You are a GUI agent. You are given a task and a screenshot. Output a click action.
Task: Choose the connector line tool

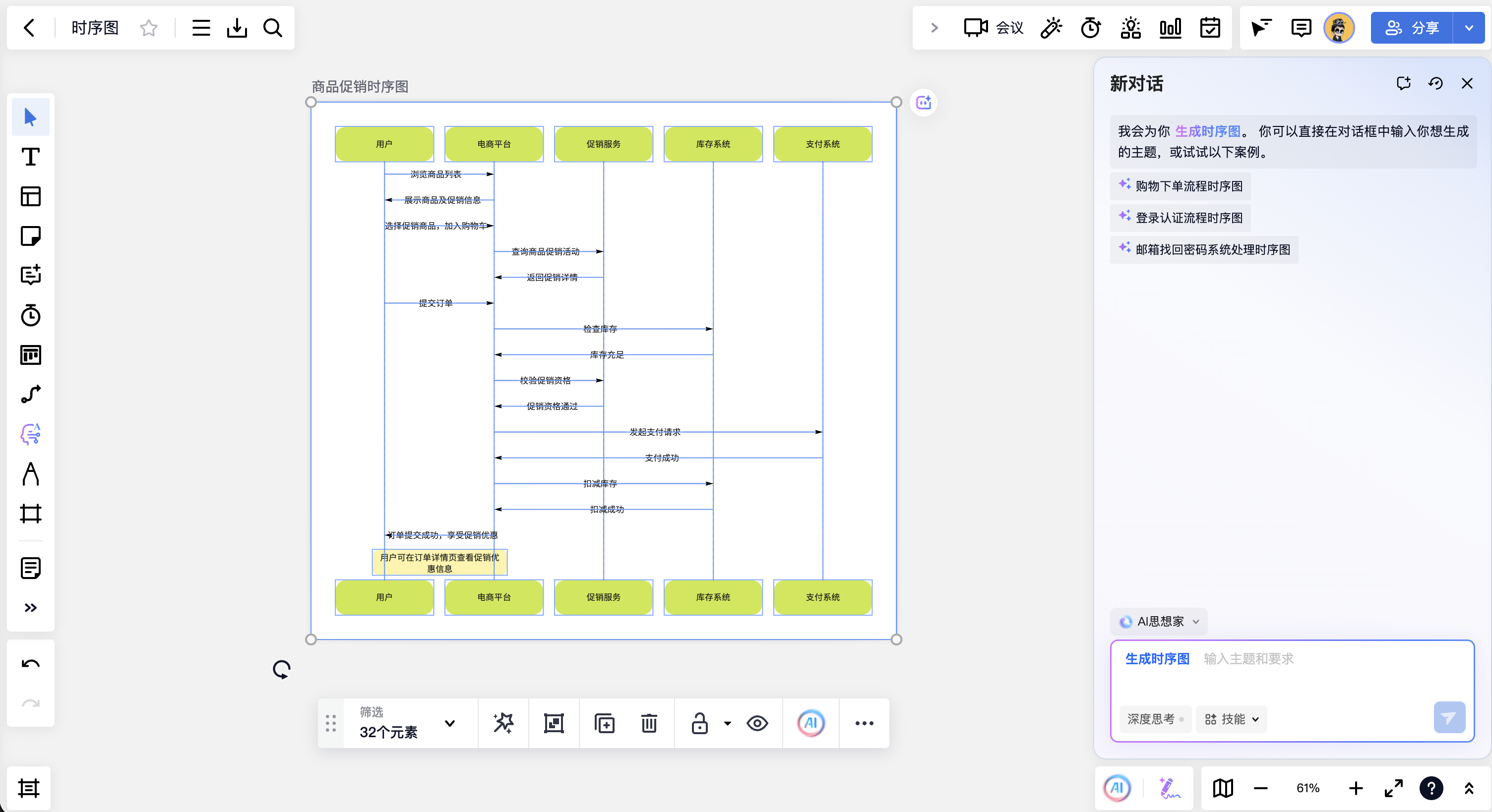point(31,394)
